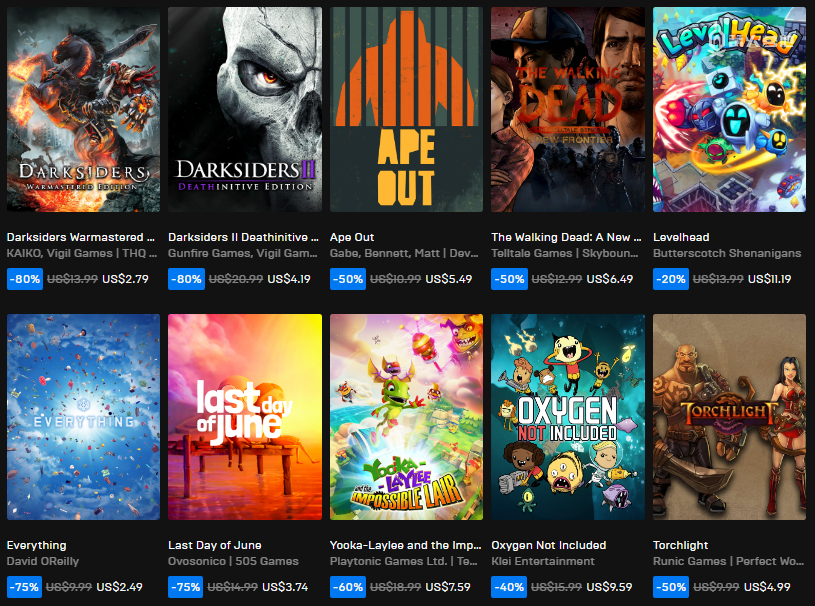Select the Levelhead cover art

pos(729,109)
